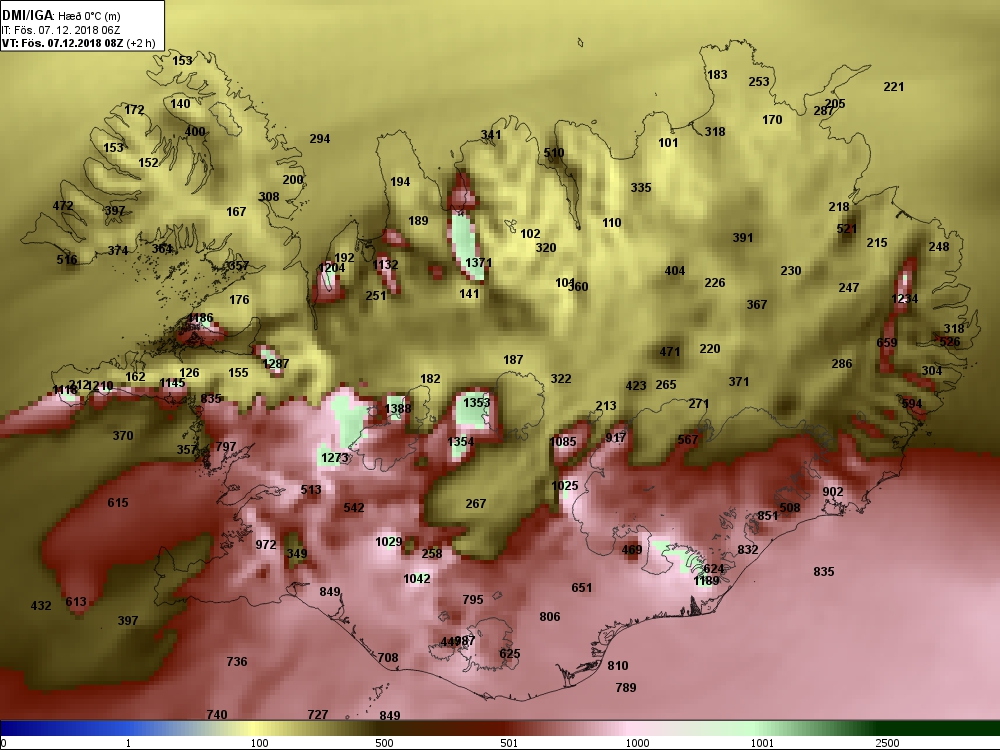Click the map value 835 over the southeast sea
Screen dimensions: 1000x750
pos(824,571)
